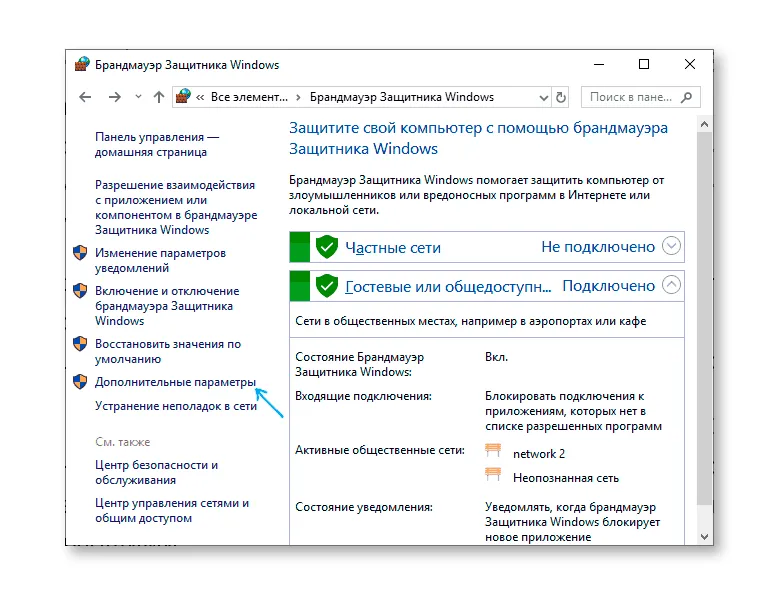This screenshot has width=779, height=596.
Task: Go up one level with the up arrow
Action: pos(159,97)
